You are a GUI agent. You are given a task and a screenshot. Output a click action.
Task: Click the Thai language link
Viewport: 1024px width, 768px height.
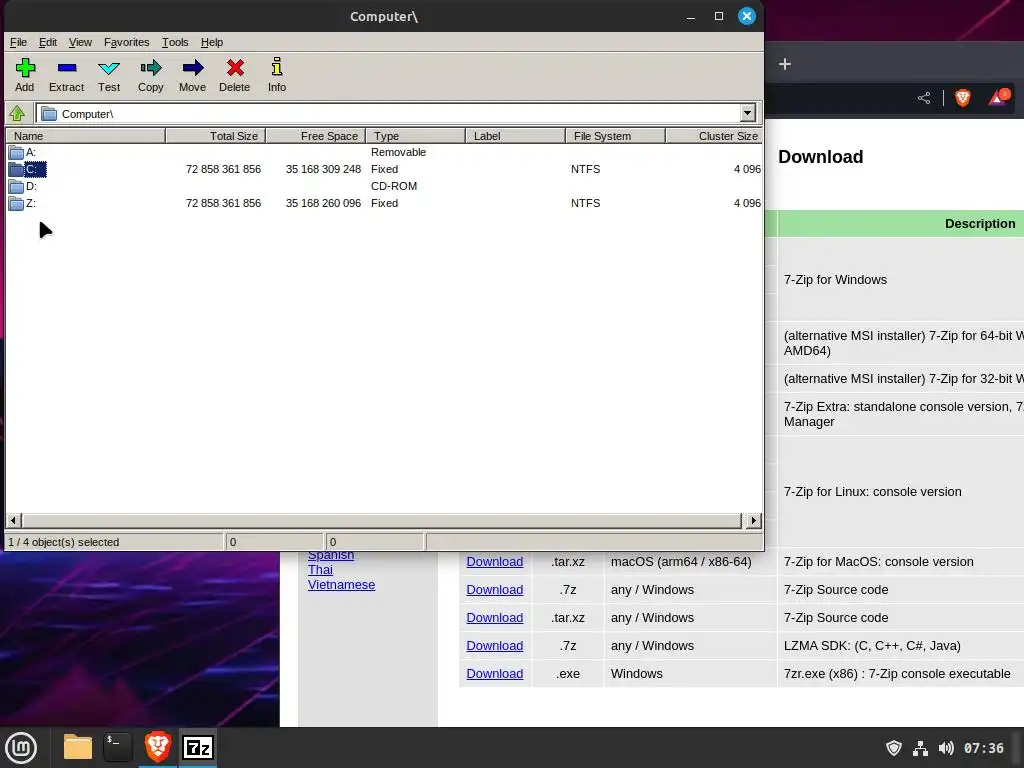point(320,570)
